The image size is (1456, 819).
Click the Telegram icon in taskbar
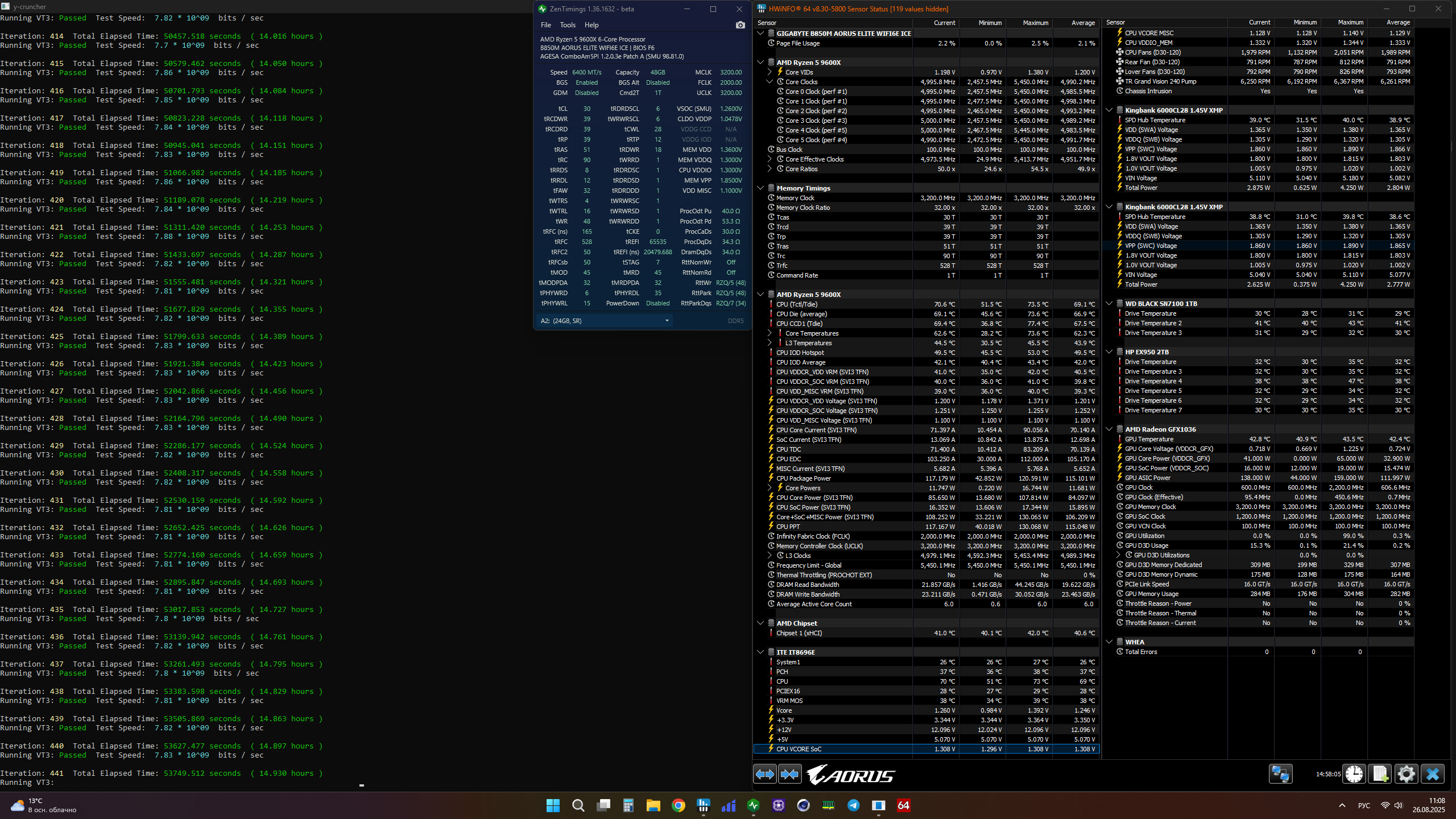click(853, 805)
